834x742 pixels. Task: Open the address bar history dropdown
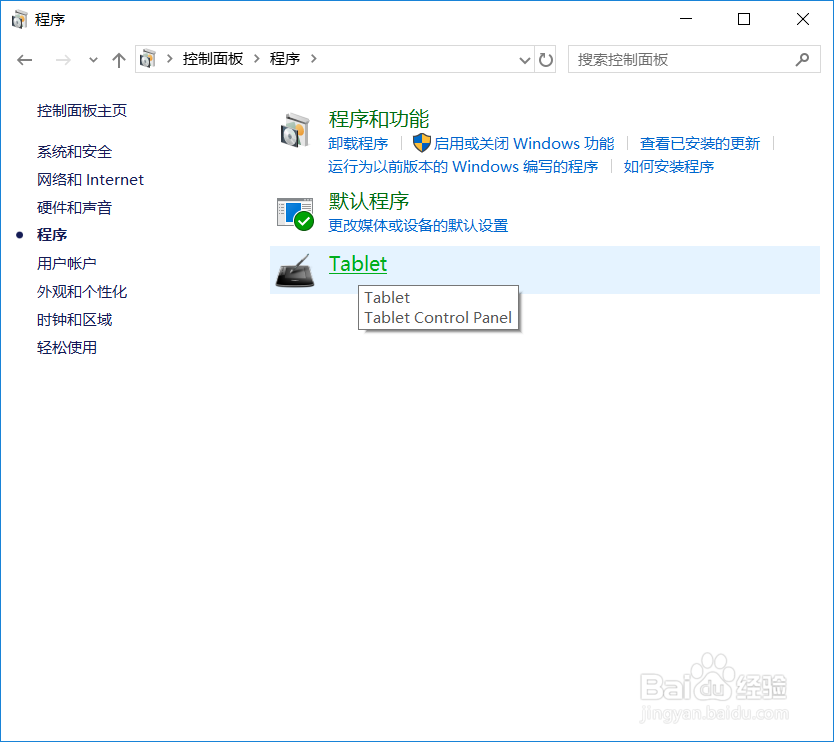click(524, 60)
